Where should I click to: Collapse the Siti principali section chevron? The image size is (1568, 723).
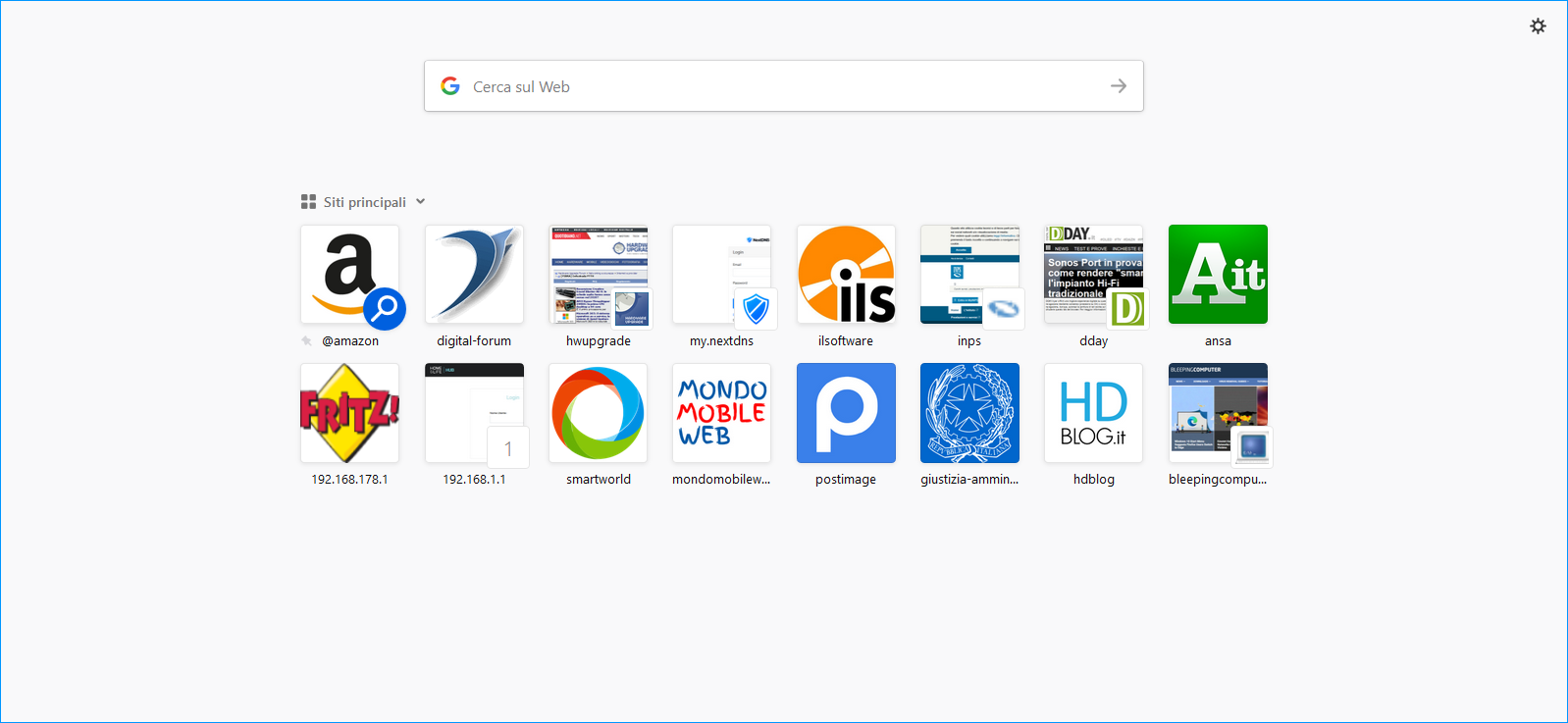[421, 201]
